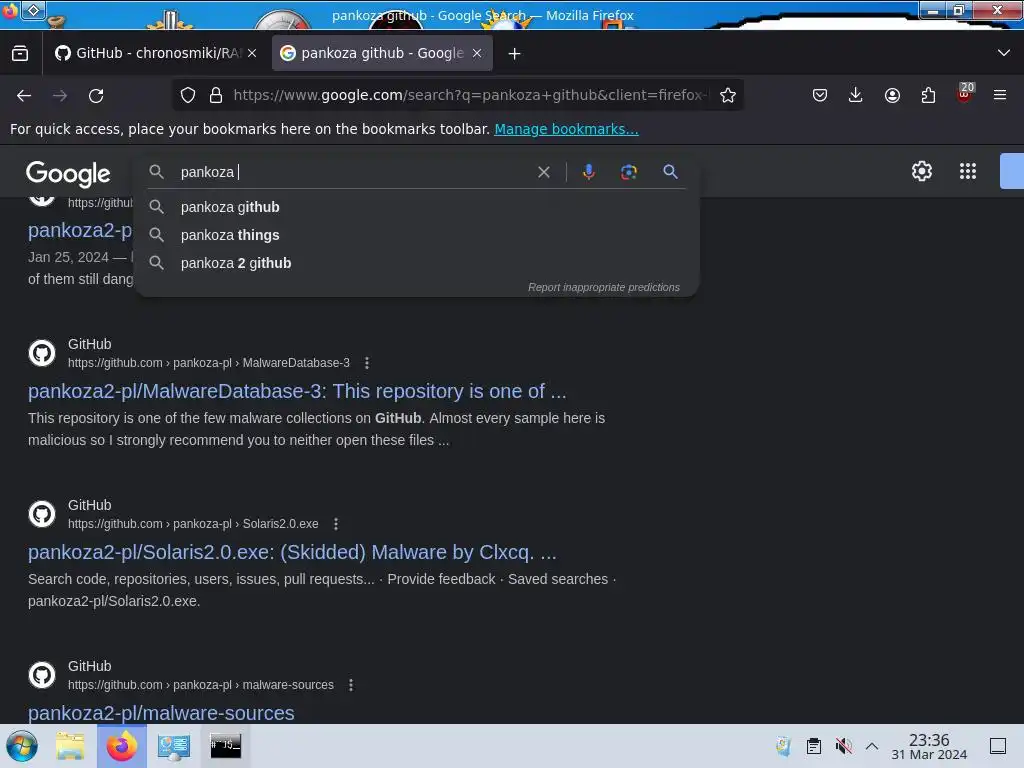The height and width of the screenshot is (768, 1024).
Task: Expand hidden system tray icons
Action: point(872,746)
